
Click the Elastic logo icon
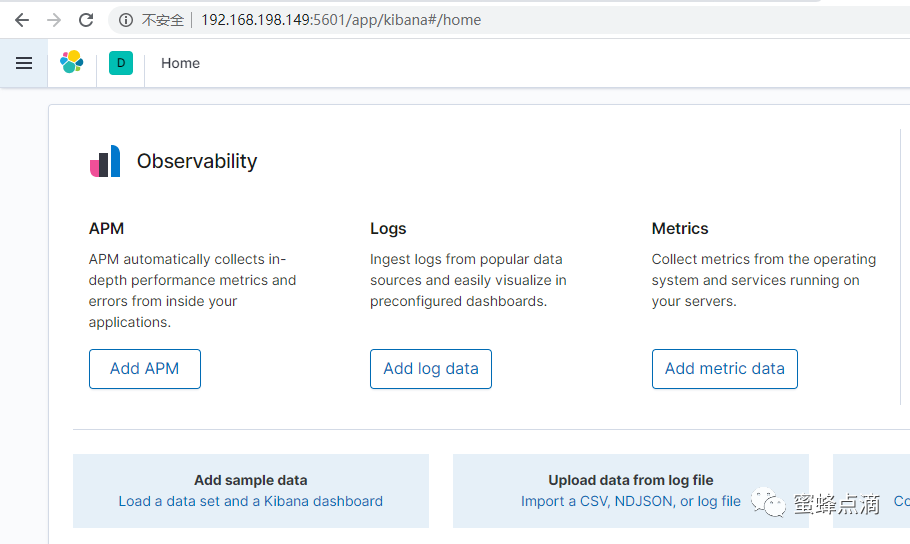click(71, 62)
